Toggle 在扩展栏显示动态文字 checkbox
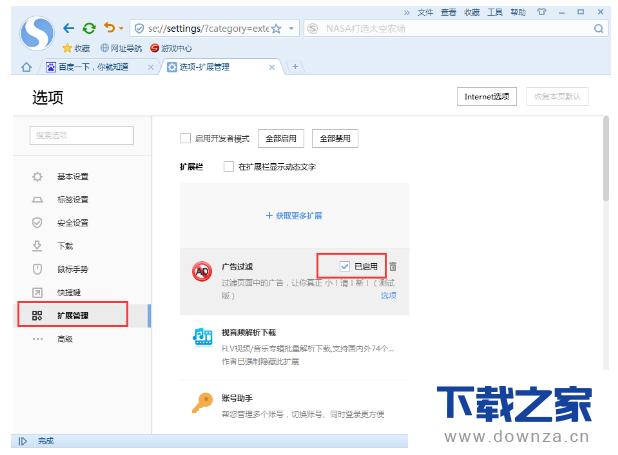Viewport: 618px width, 455px height. coord(229,166)
